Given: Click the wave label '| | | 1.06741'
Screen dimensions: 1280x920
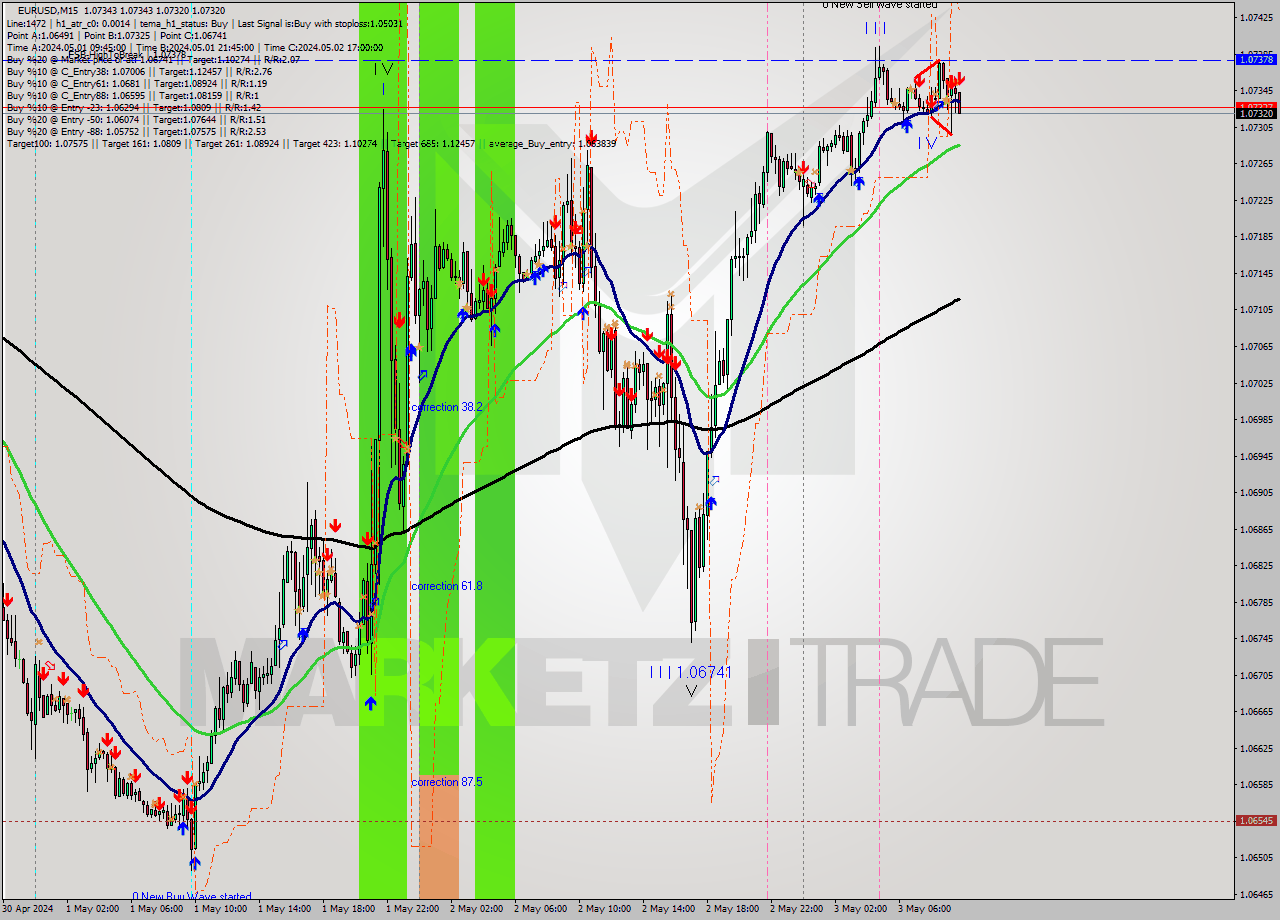Looking at the screenshot, I should tap(690, 672).
